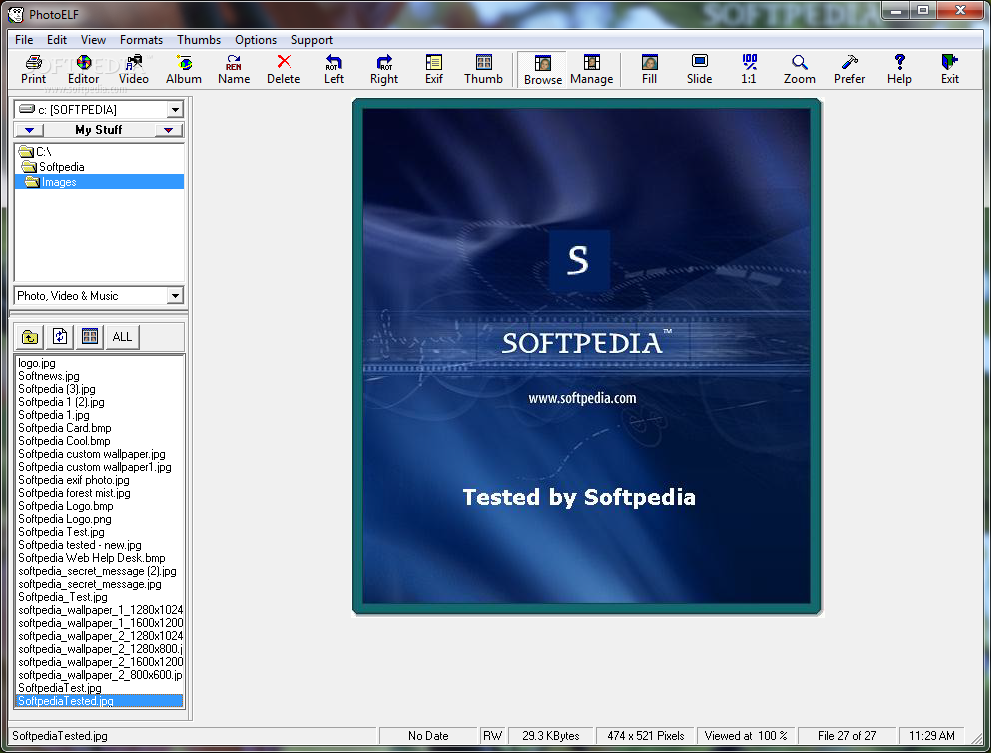Open the image Editor from toolbar

click(83, 69)
